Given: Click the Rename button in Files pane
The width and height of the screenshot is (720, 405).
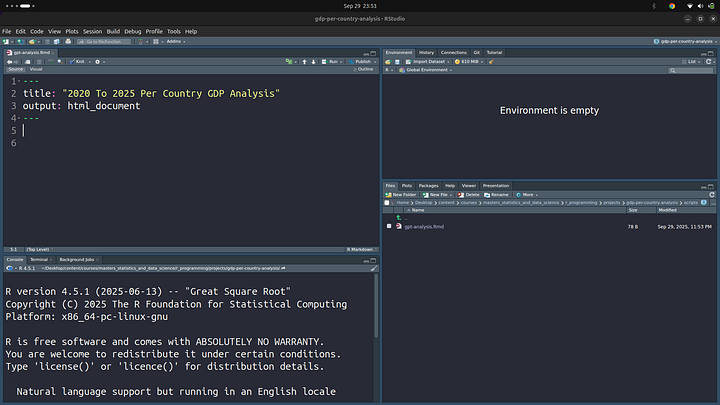Looking at the screenshot, I should click(x=496, y=195).
